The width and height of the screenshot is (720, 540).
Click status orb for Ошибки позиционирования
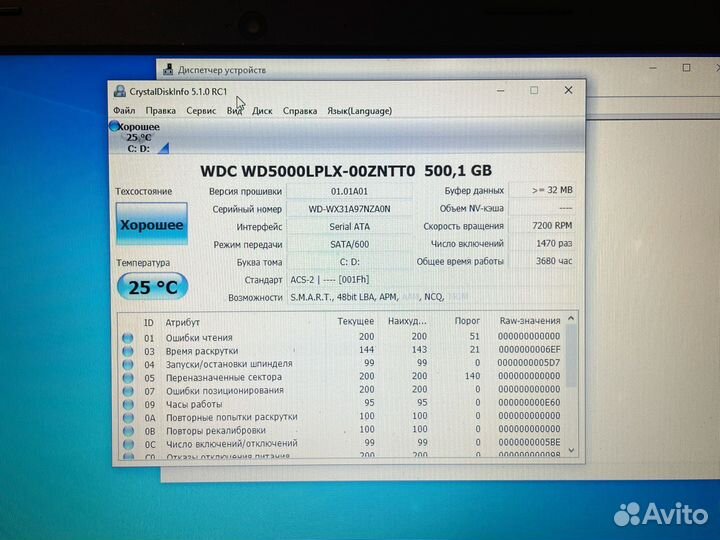tap(128, 391)
